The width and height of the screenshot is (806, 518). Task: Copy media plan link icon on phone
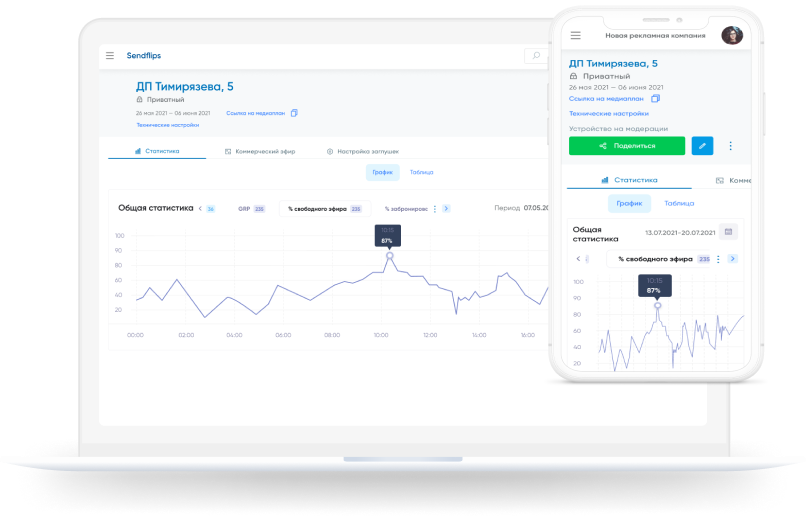655,99
